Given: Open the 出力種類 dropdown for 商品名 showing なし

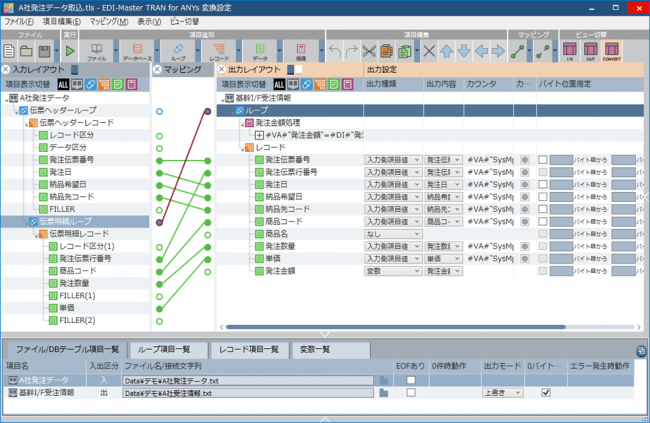Looking at the screenshot, I should [393, 234].
